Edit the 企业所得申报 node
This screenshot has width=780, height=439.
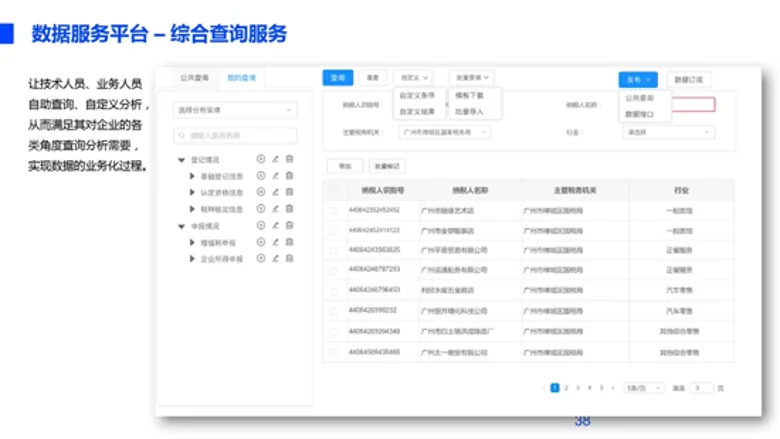pos(275,258)
